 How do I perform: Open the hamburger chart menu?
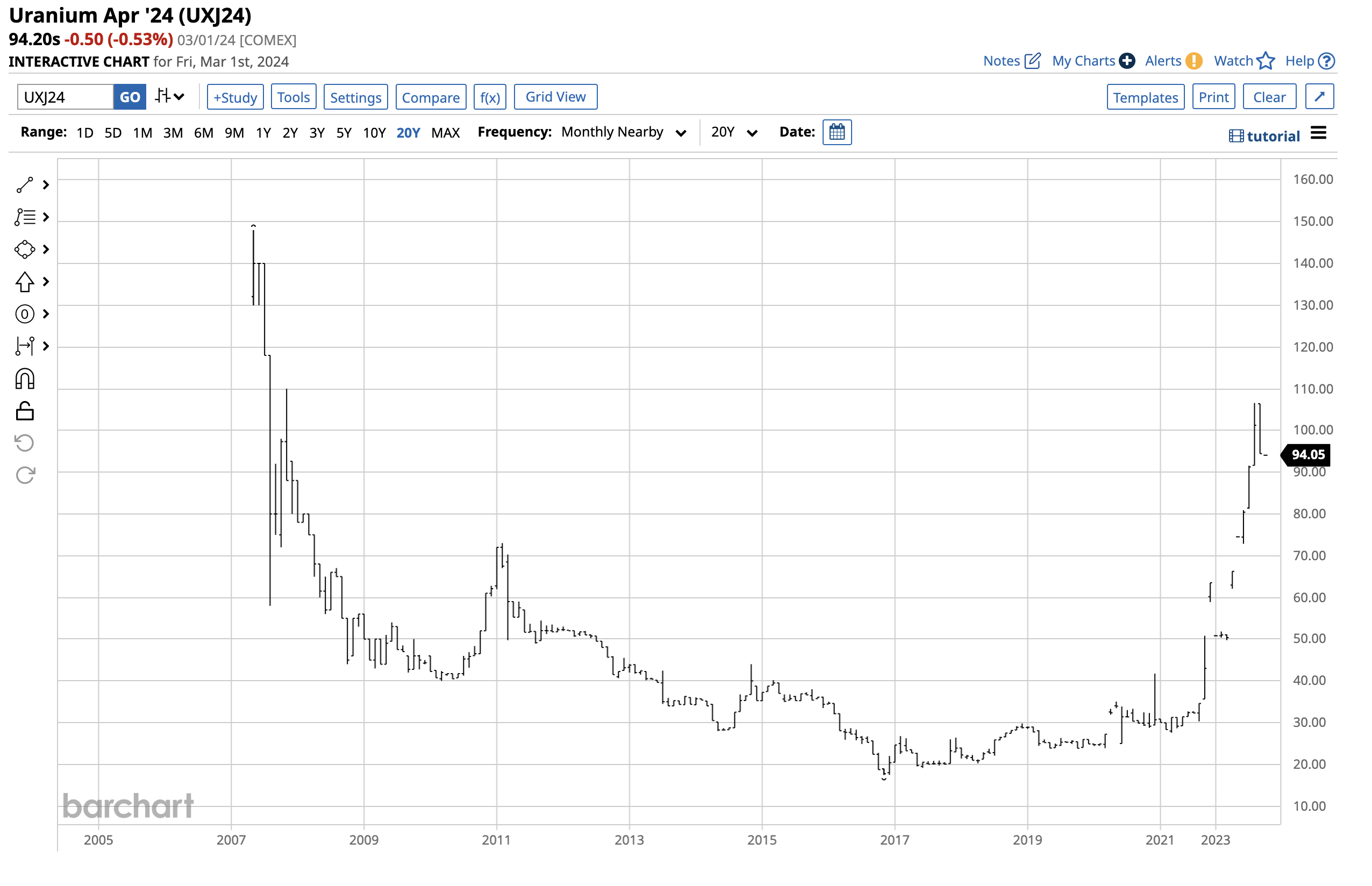click(1318, 133)
